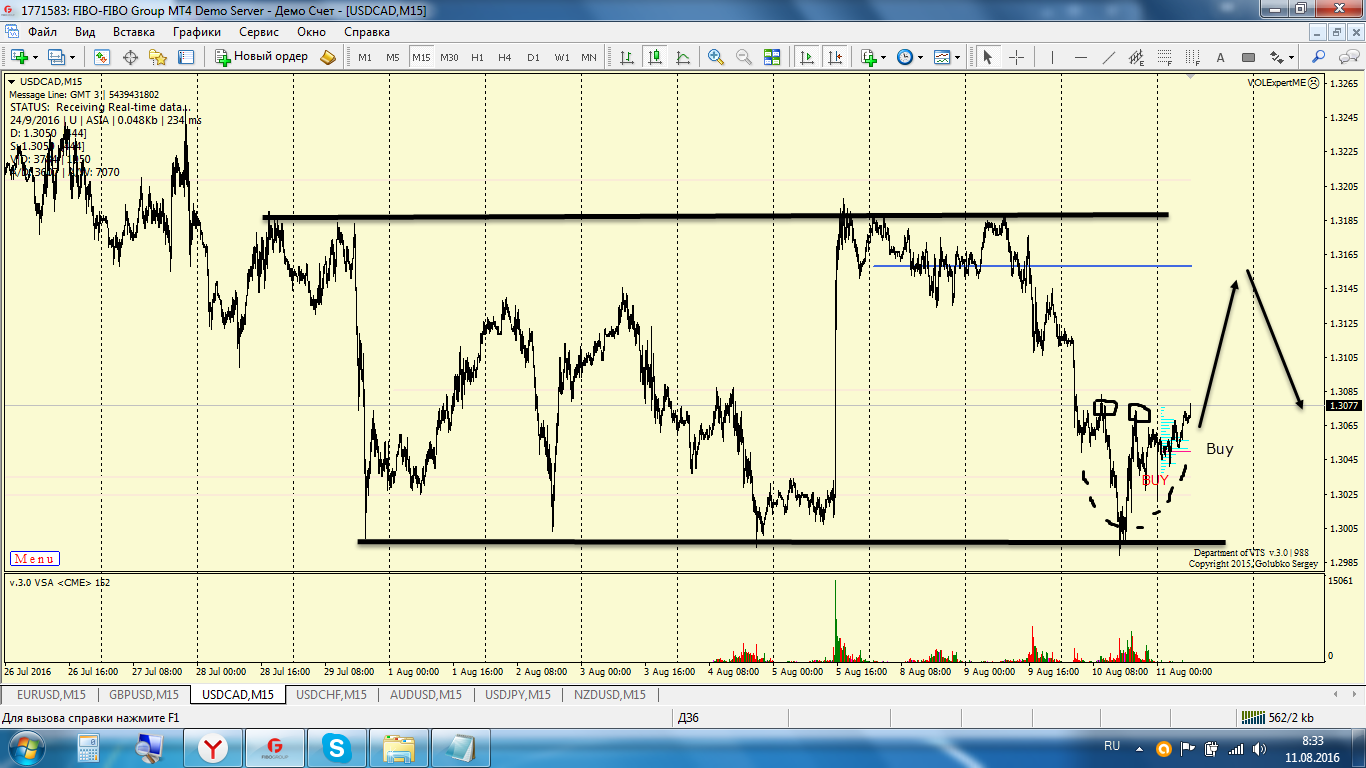
Task: Switch to the USDJPY,M15 chart tab
Action: coord(518,695)
